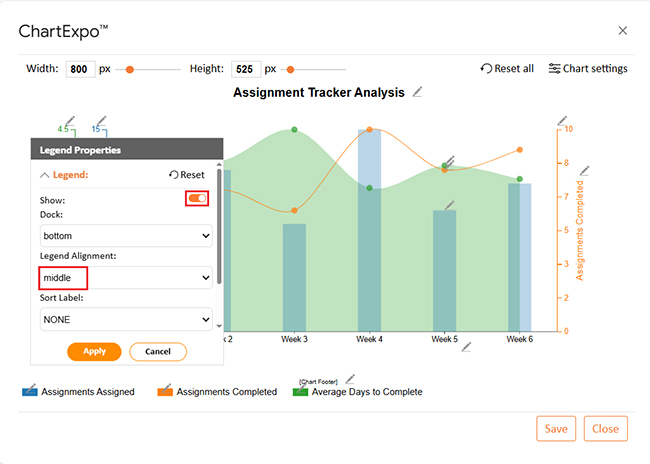Viewport: 650px width, 464px height.
Task: Apply the legend settings
Action: click(x=94, y=352)
